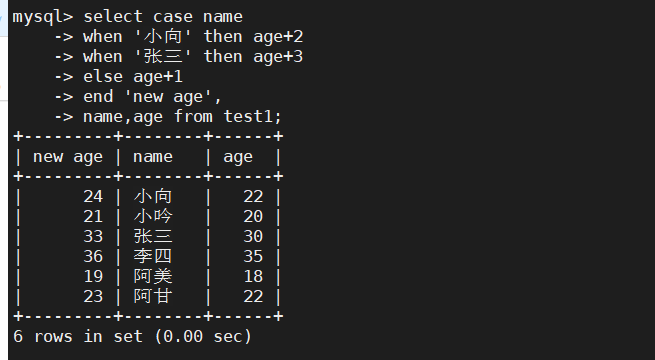Click the name cell 张三

[x=153, y=236]
